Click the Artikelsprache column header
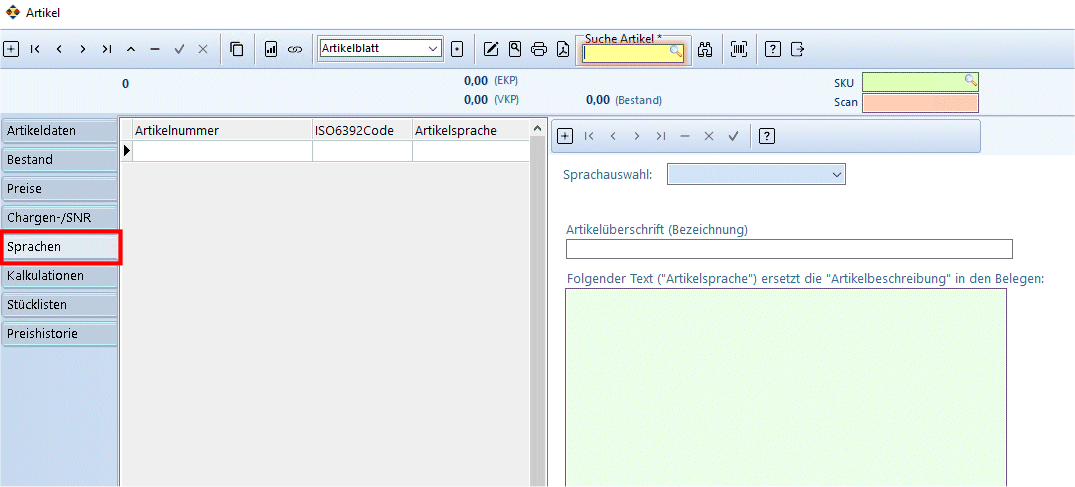This screenshot has width=1075, height=487. tap(471, 130)
